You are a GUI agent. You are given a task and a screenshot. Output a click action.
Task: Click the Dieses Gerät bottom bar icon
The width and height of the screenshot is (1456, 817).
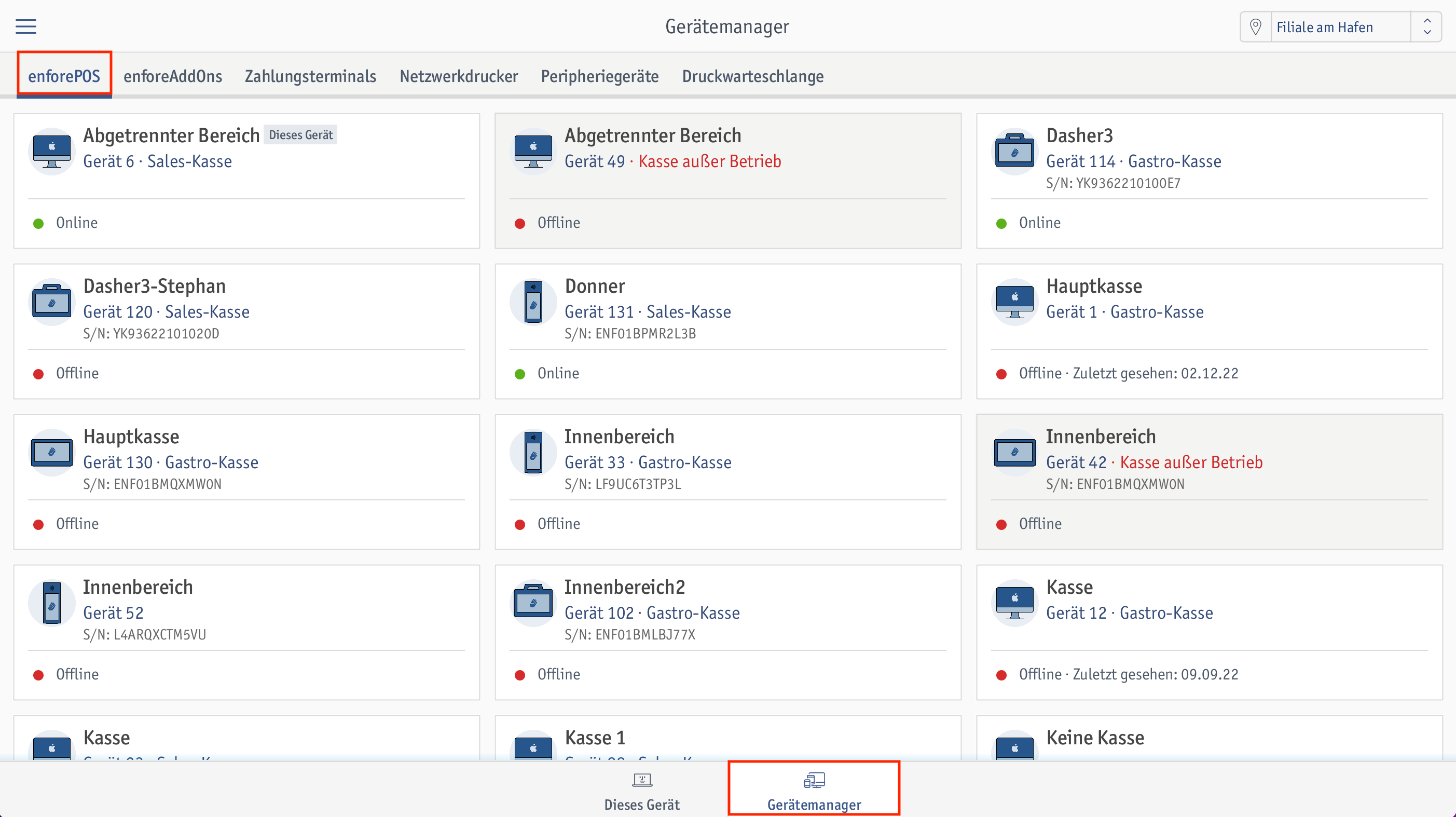[x=641, y=780]
